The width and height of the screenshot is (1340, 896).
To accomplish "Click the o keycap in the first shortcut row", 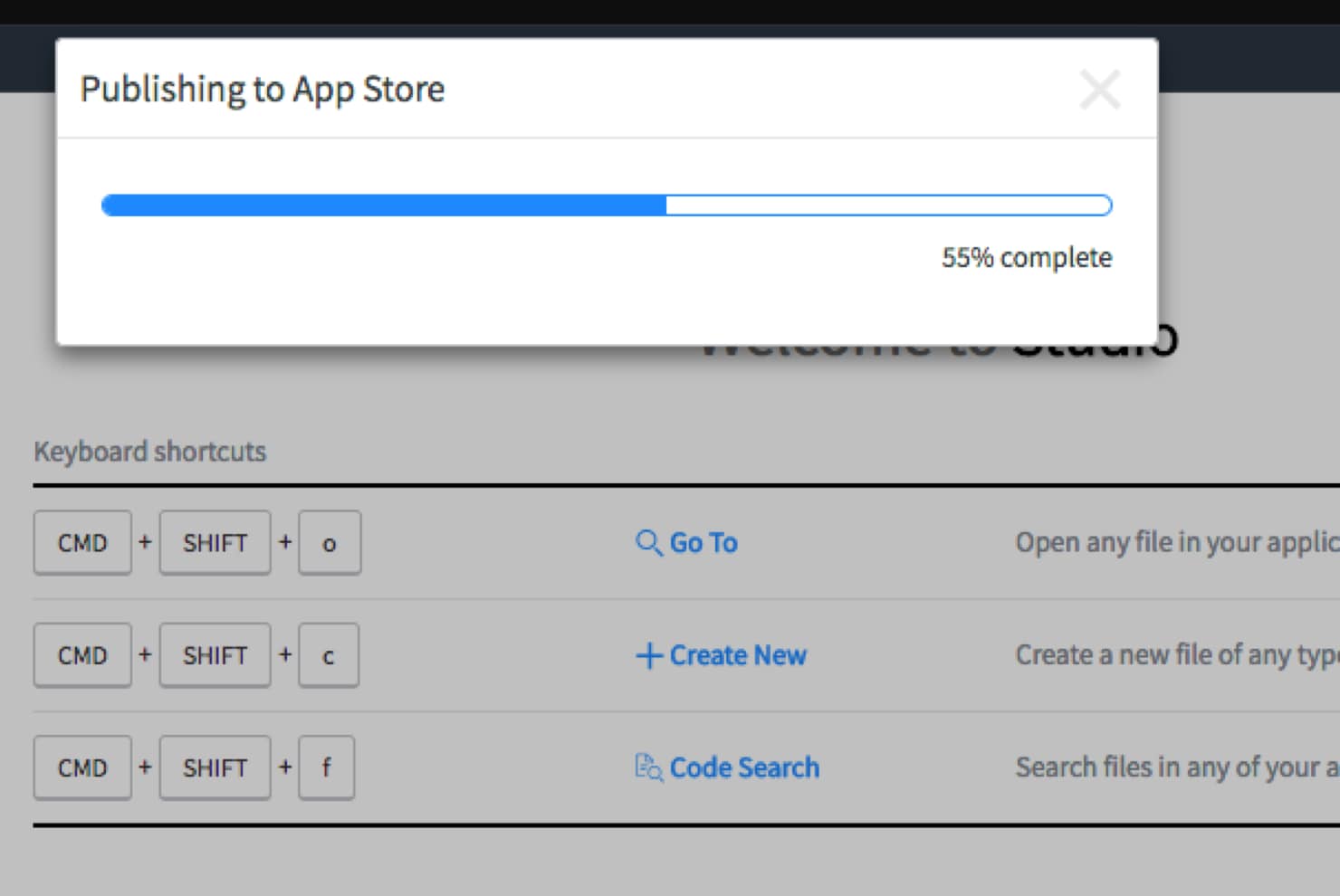I will 330,543.
